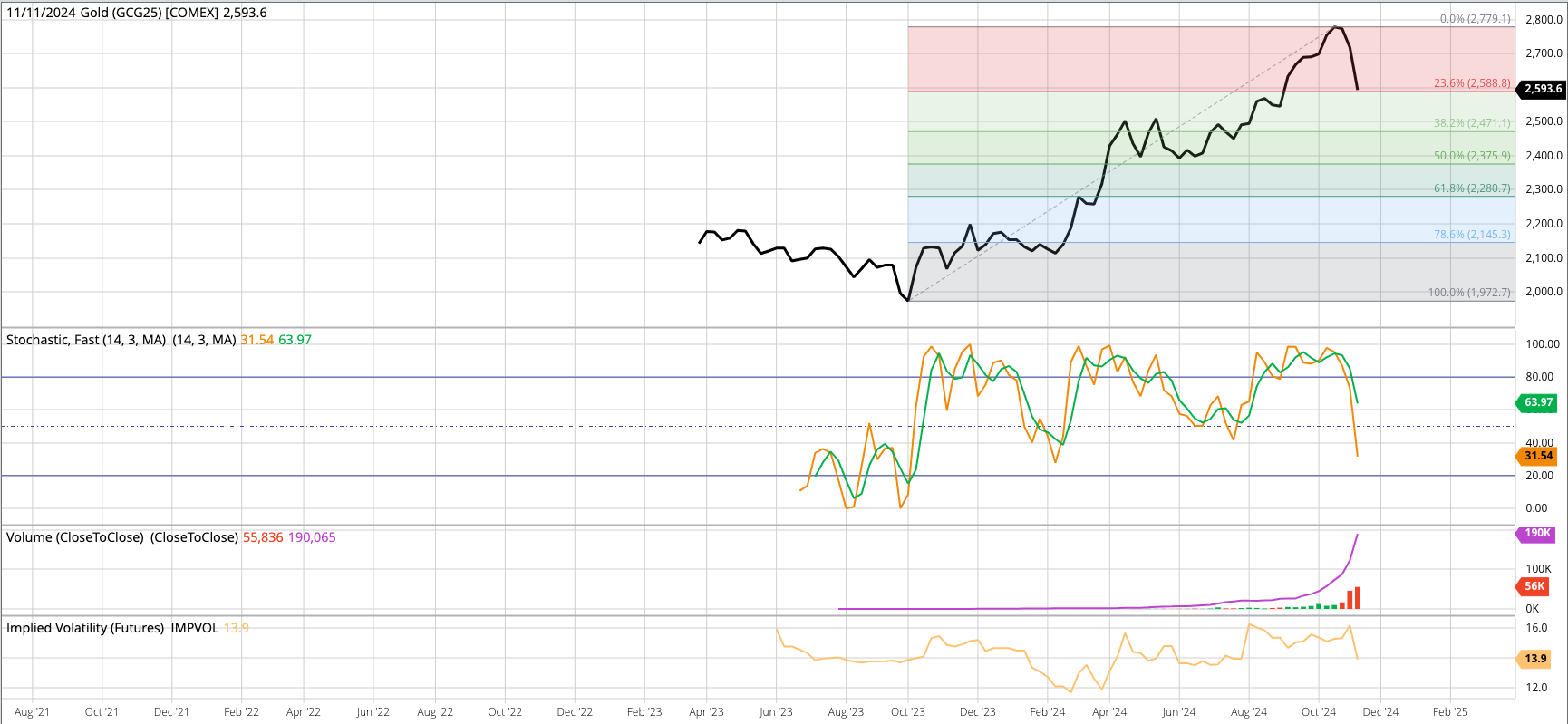Select the Stochastic, Fast (14, 3, MA) label
This screenshot has height=724, width=1568.
[86, 340]
